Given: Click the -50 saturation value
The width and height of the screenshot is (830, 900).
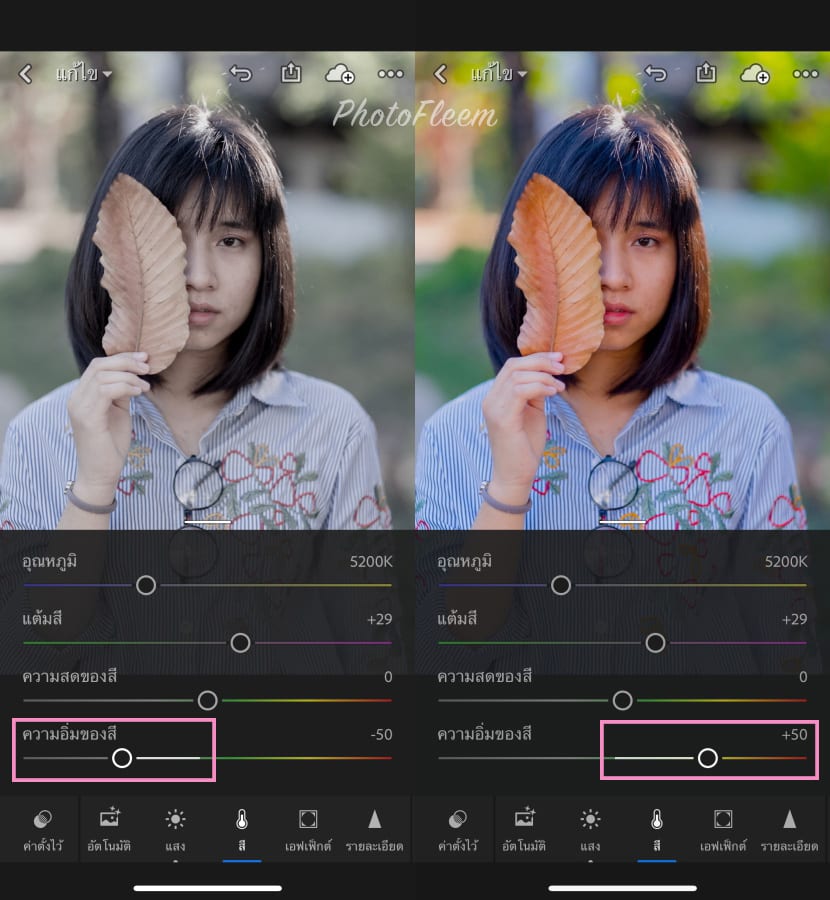Looking at the screenshot, I should [x=381, y=735].
